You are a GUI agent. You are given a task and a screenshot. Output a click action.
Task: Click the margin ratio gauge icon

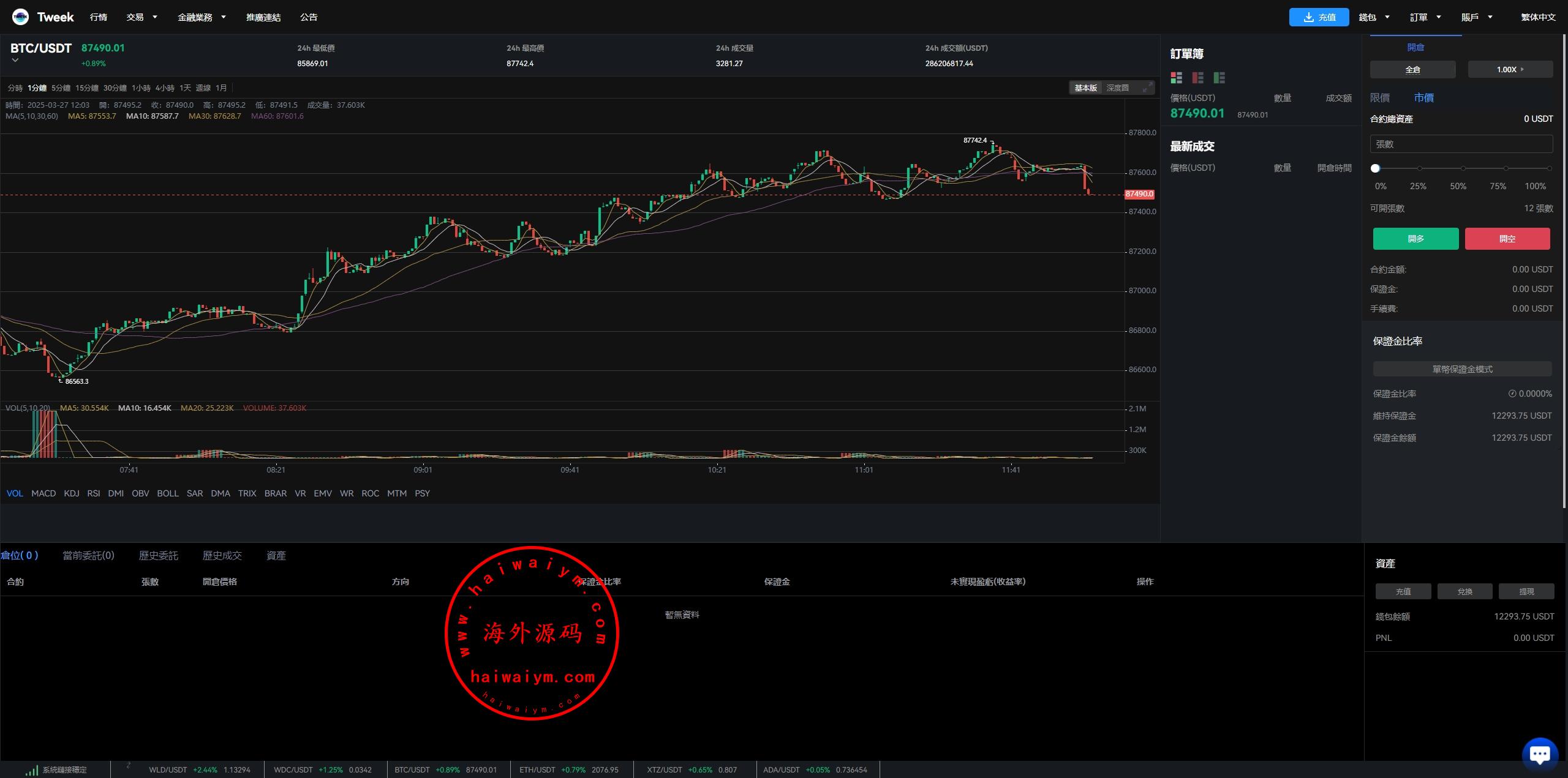tap(1512, 394)
